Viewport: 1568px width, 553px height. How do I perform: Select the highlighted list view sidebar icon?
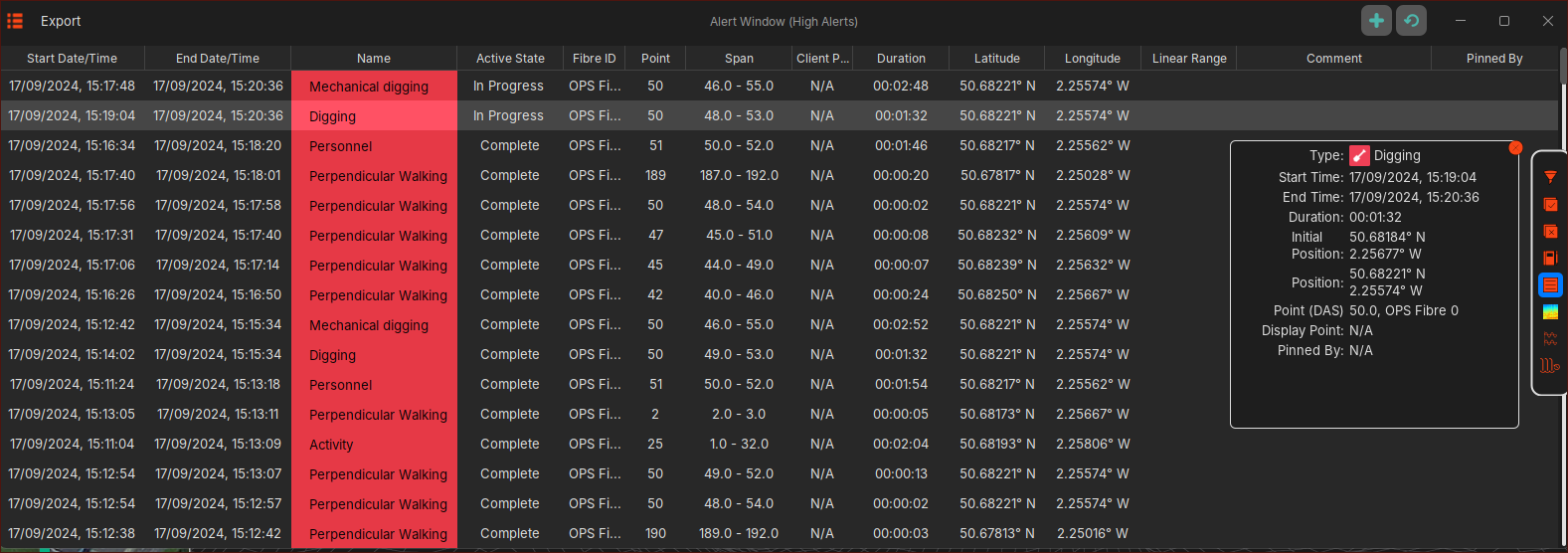(1549, 285)
